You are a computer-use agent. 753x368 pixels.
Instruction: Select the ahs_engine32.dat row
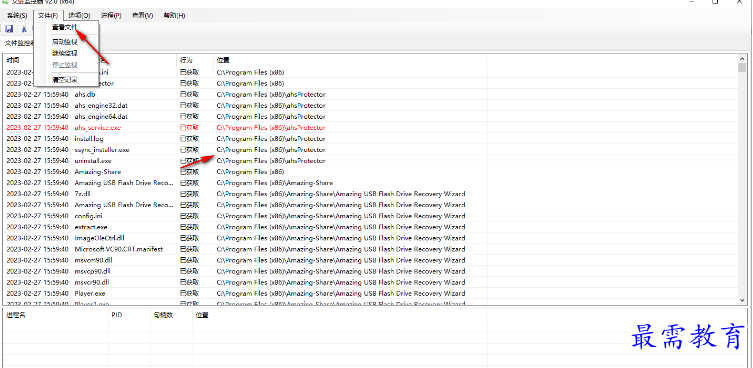click(x=370, y=106)
